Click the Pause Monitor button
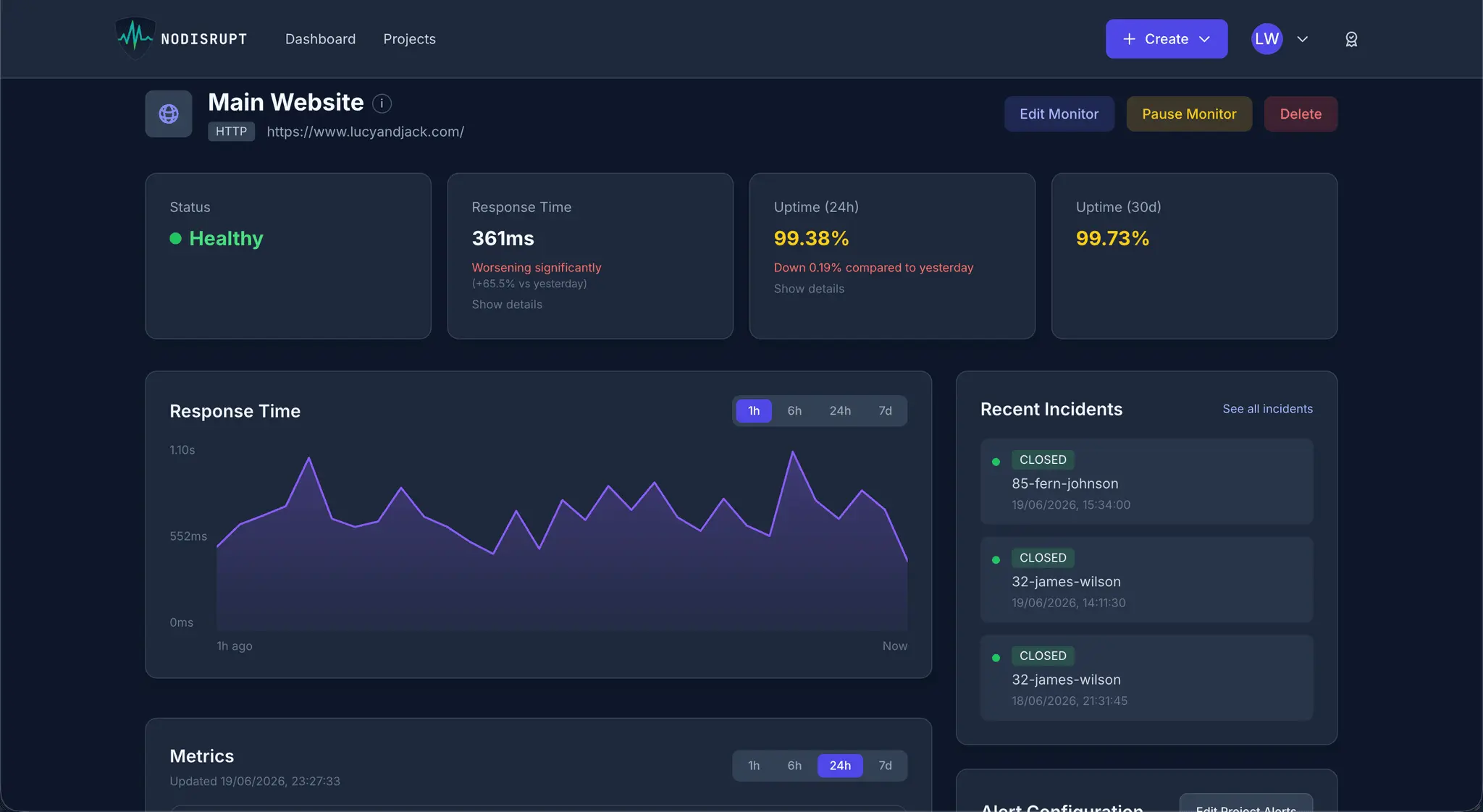 click(x=1189, y=114)
